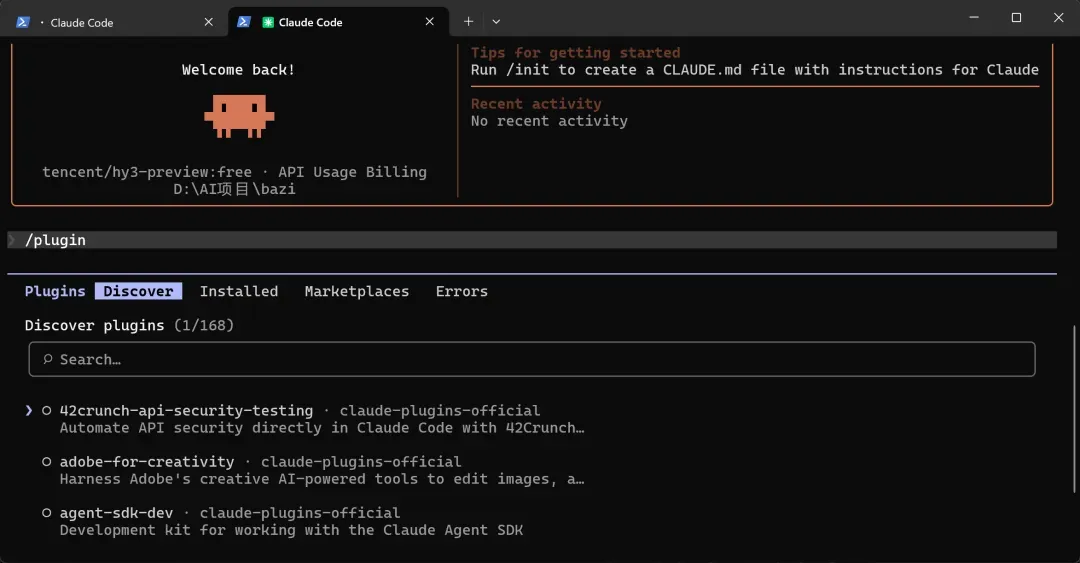The height and width of the screenshot is (563, 1080).
Task: Switch to the first Claude Code tab
Action: 114,22
